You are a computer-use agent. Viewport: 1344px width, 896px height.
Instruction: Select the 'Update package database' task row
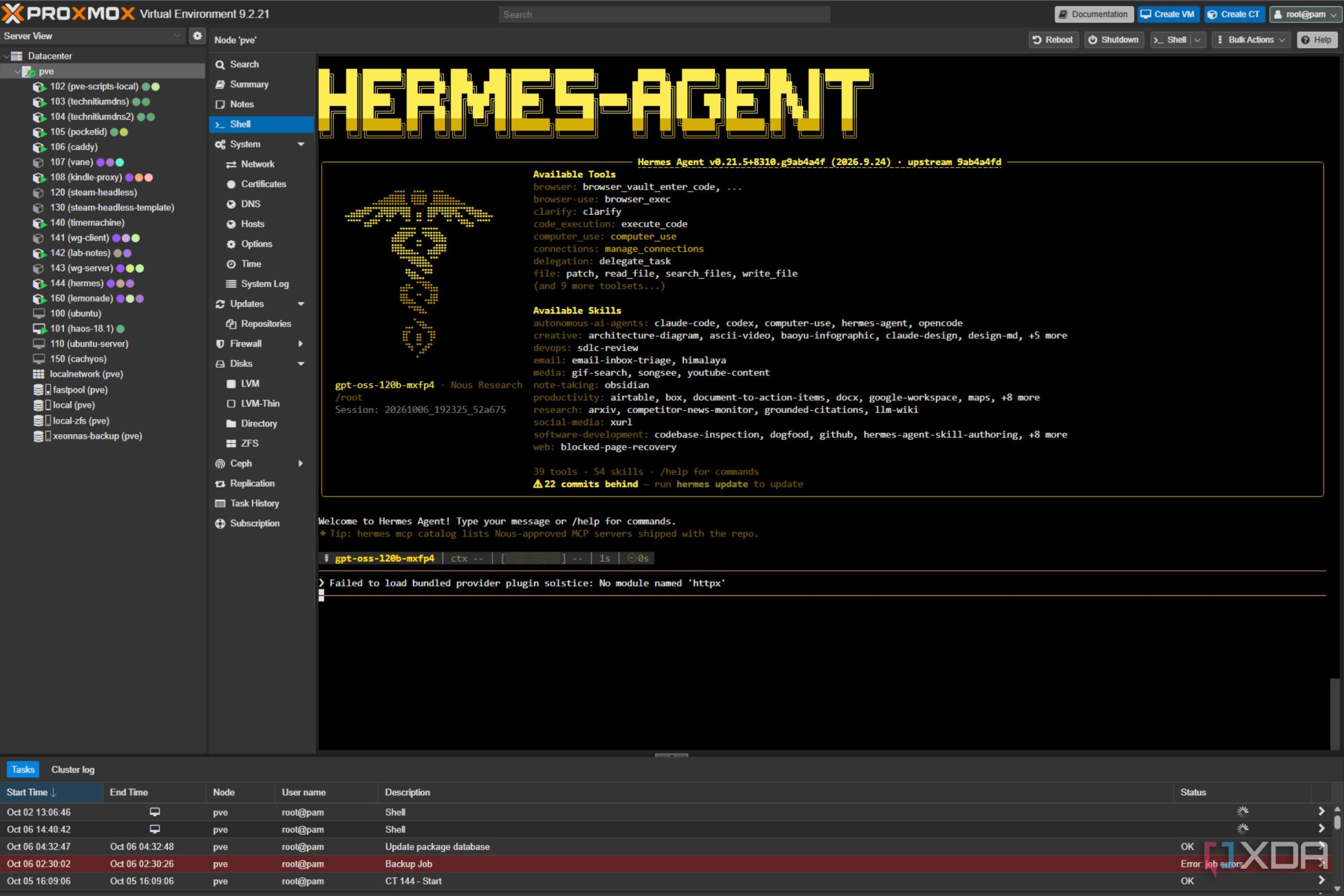666,847
